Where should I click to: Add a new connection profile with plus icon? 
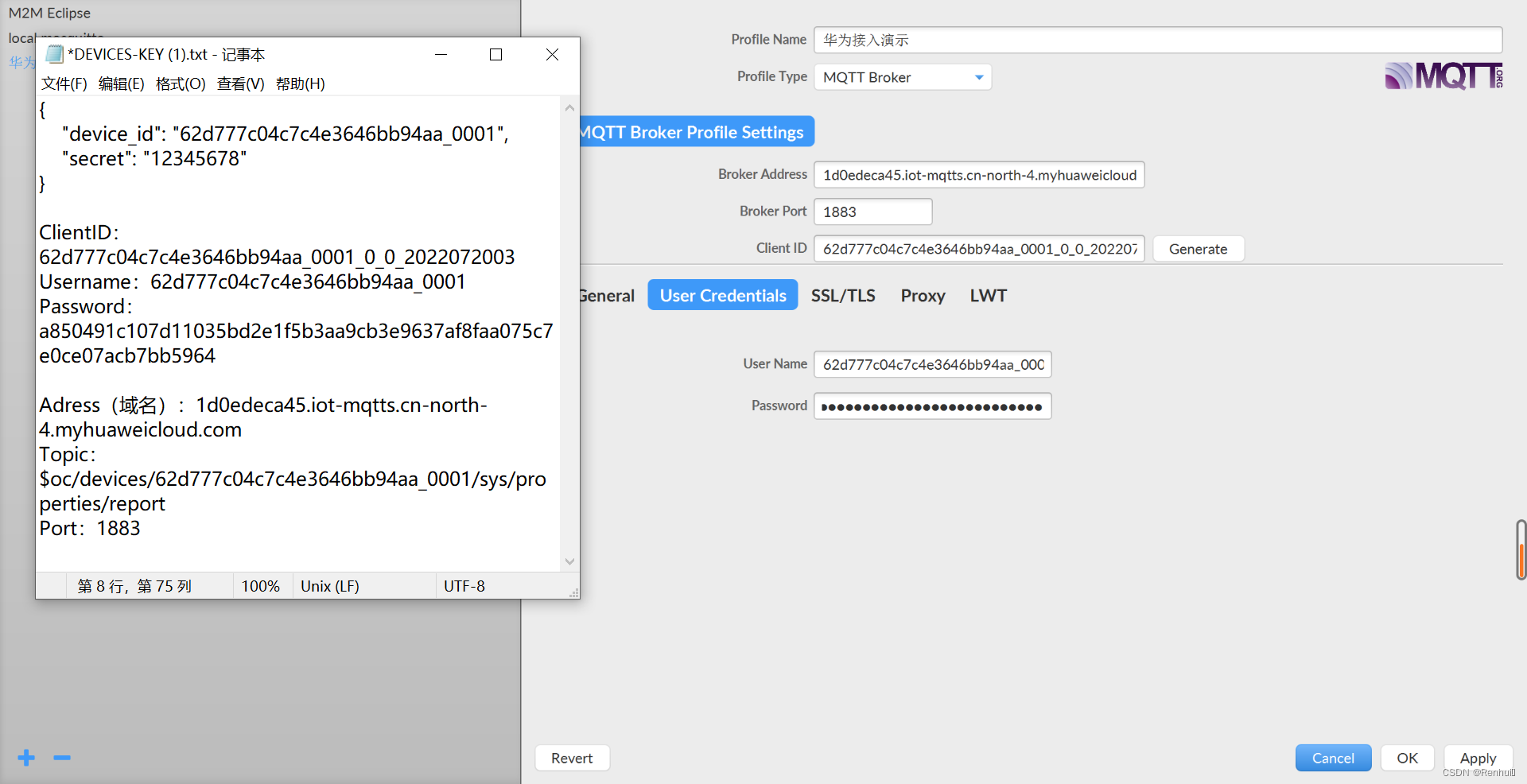tap(26, 758)
